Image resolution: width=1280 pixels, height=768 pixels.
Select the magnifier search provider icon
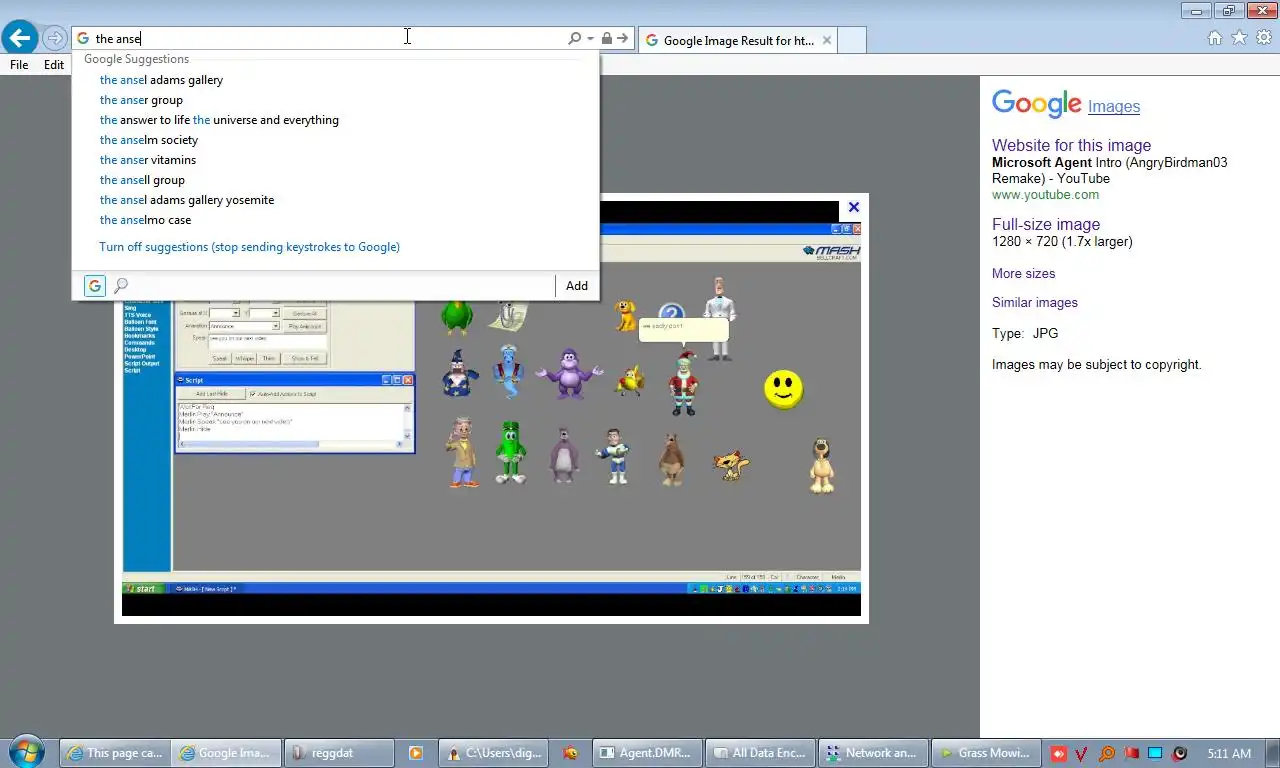pyautogui.click(x=121, y=286)
